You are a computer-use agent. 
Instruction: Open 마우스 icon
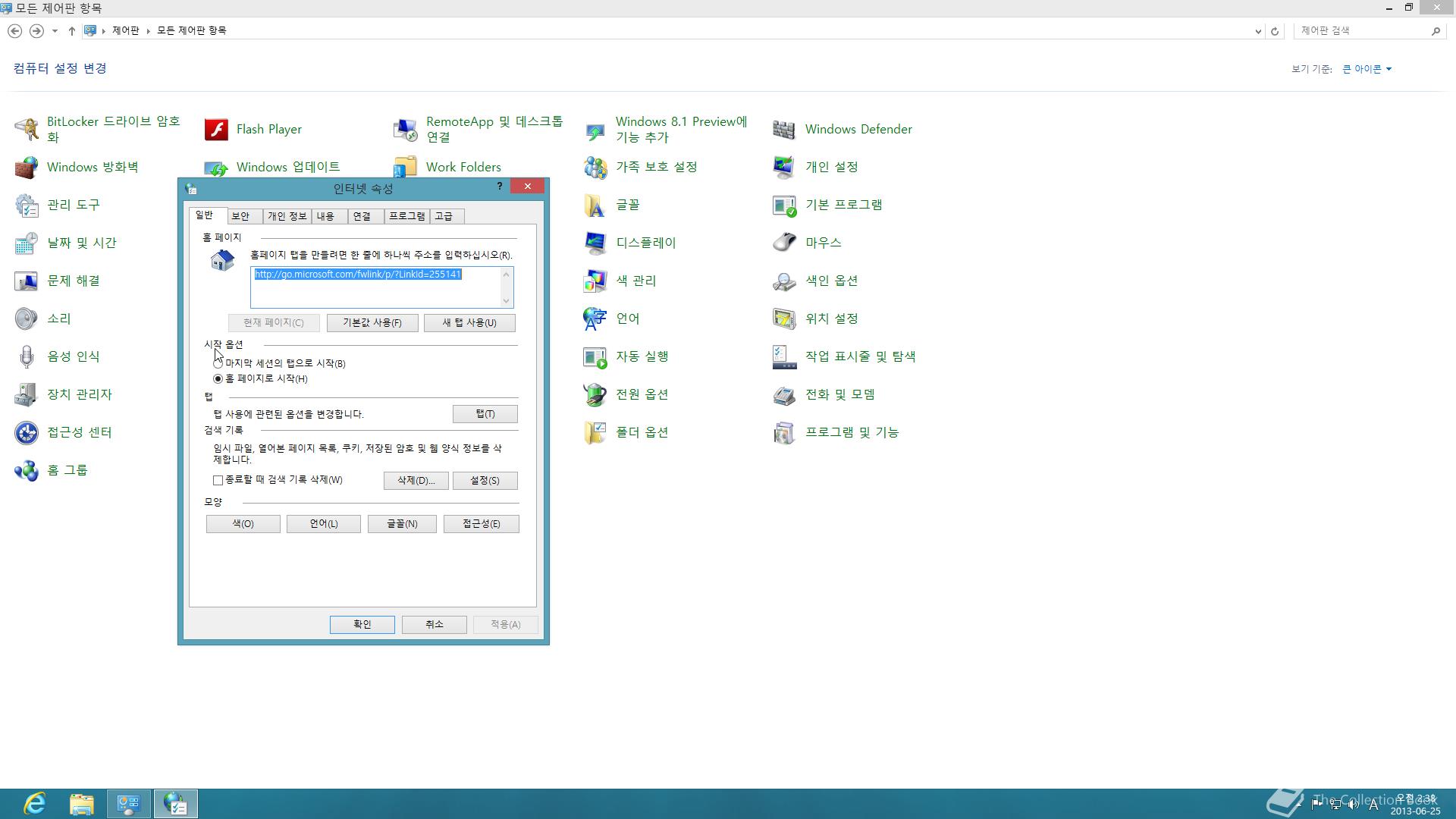click(x=784, y=243)
